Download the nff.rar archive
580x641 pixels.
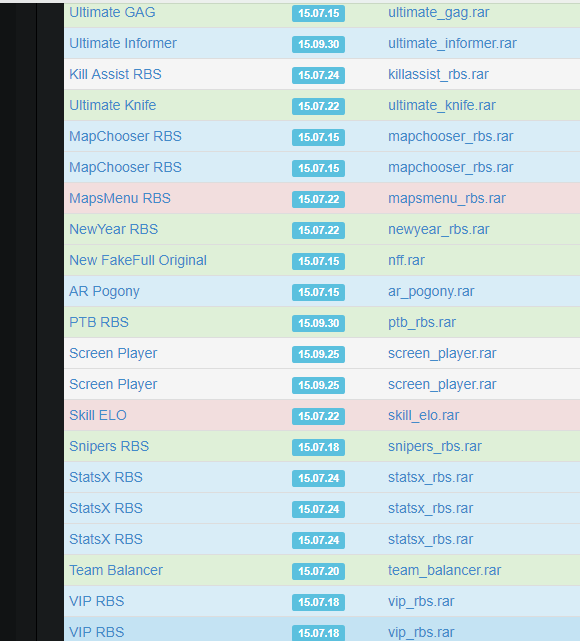(x=406, y=260)
